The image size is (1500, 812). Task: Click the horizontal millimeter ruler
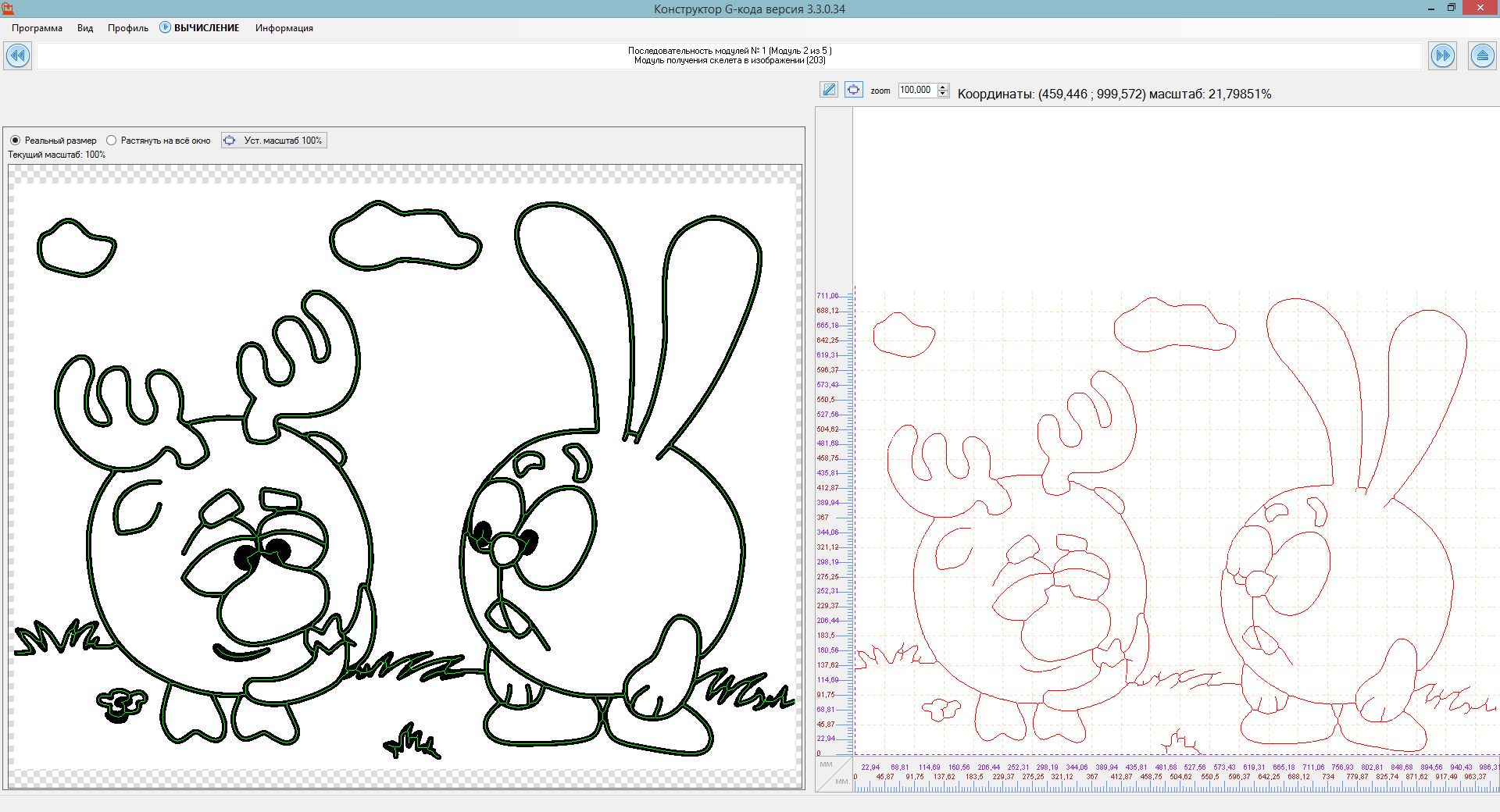click(x=1177, y=774)
